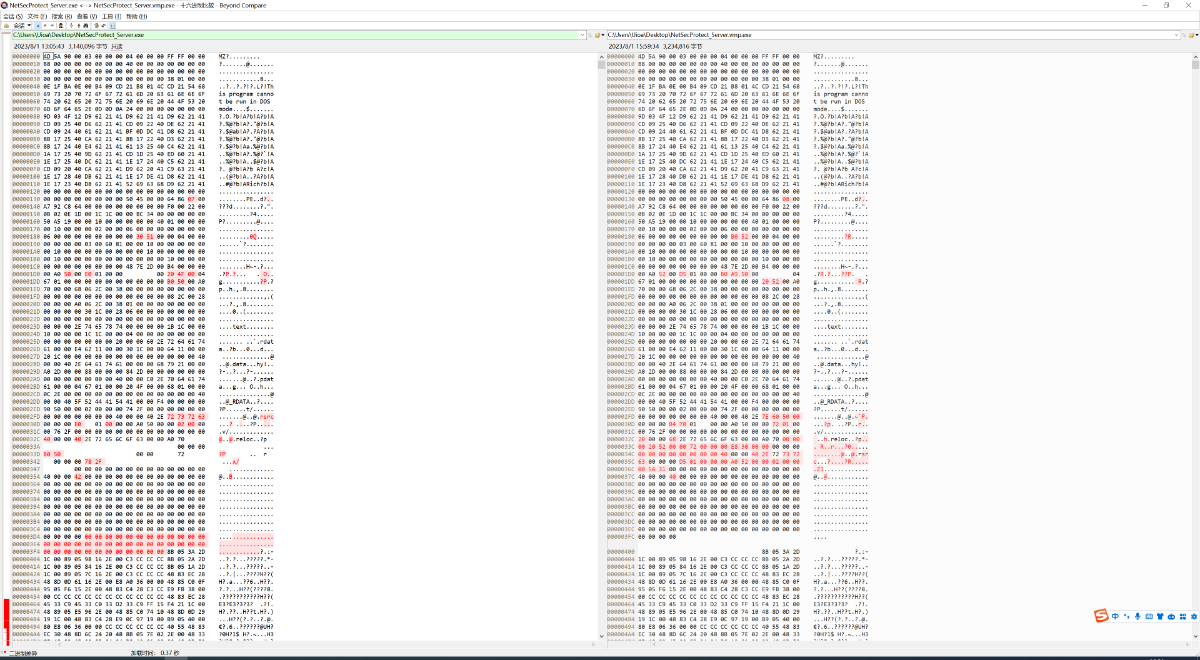The height and width of the screenshot is (660, 1200).
Task: Click the left pane timestamp '2023/8/1 13:05:43'
Action: [x=39, y=47]
